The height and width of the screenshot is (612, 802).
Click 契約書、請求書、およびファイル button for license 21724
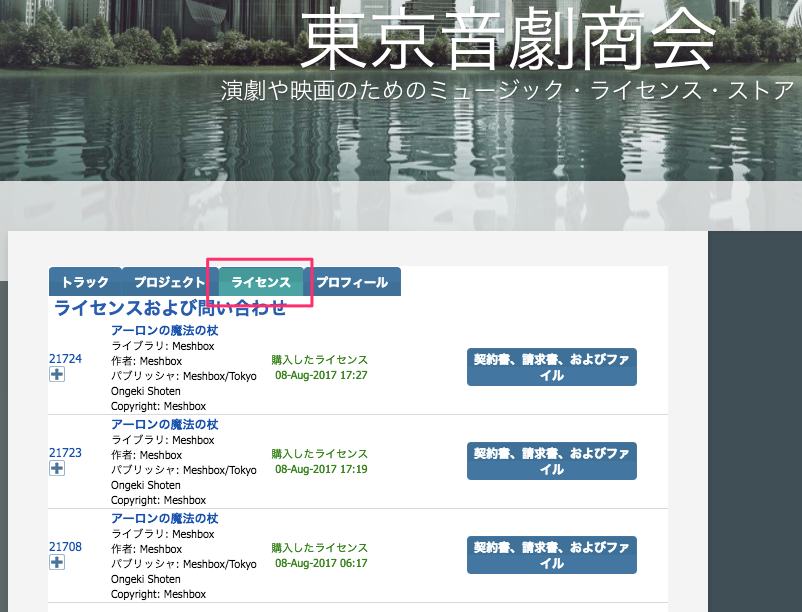coord(551,367)
